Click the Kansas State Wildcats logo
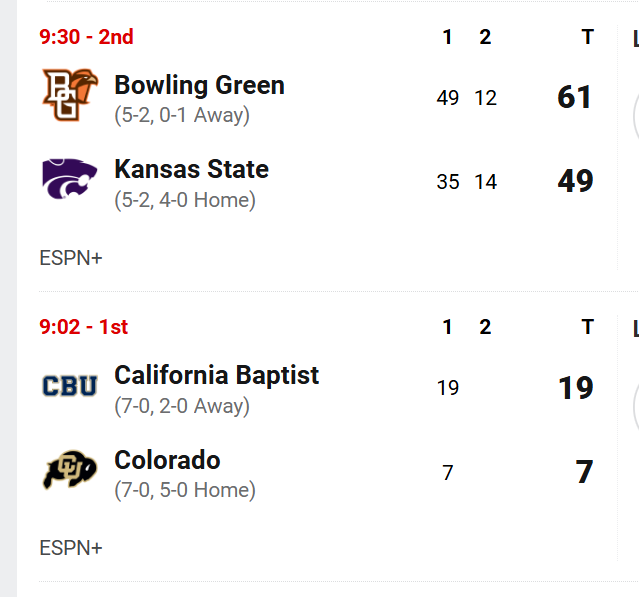This screenshot has height=597, width=639. click(x=70, y=178)
